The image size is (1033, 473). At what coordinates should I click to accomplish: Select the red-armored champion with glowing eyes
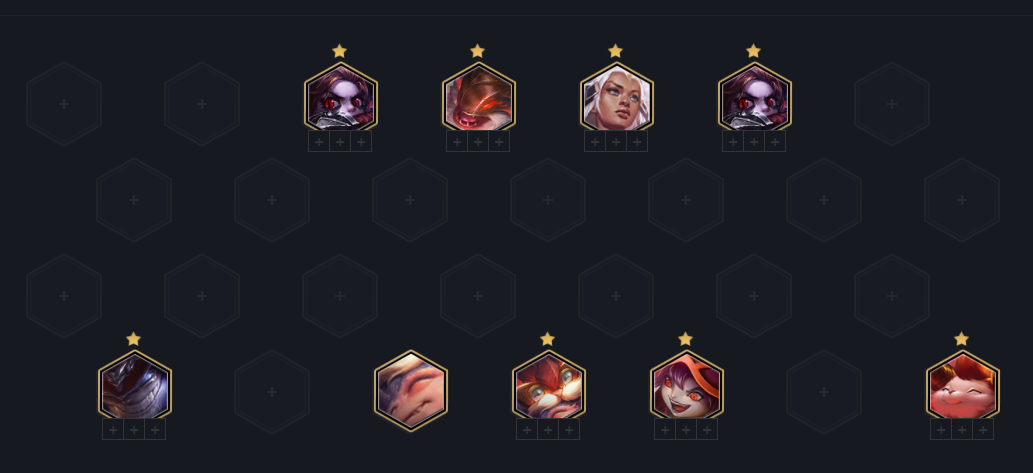click(x=478, y=97)
